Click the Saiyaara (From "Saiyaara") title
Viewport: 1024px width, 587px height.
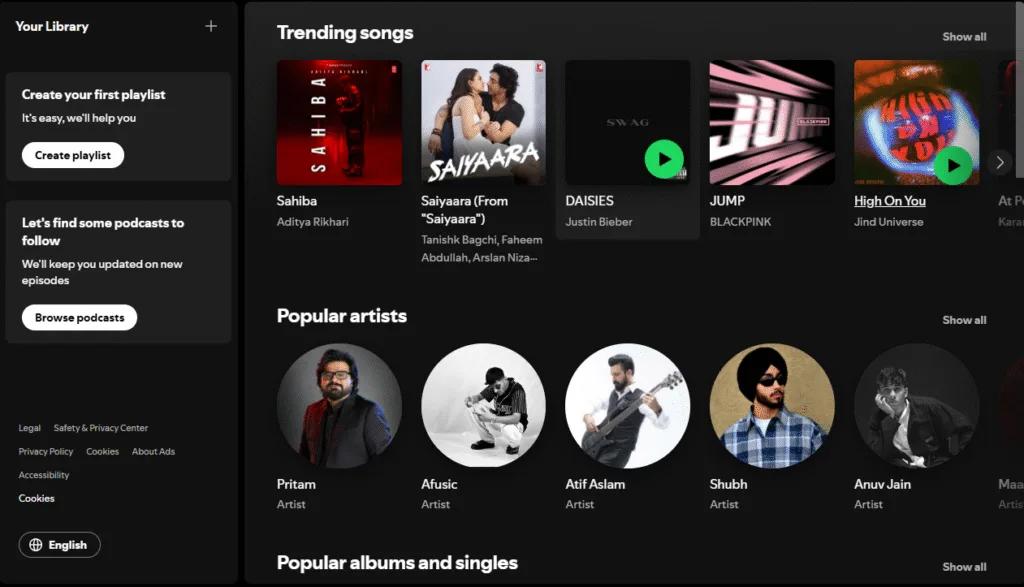(x=464, y=210)
